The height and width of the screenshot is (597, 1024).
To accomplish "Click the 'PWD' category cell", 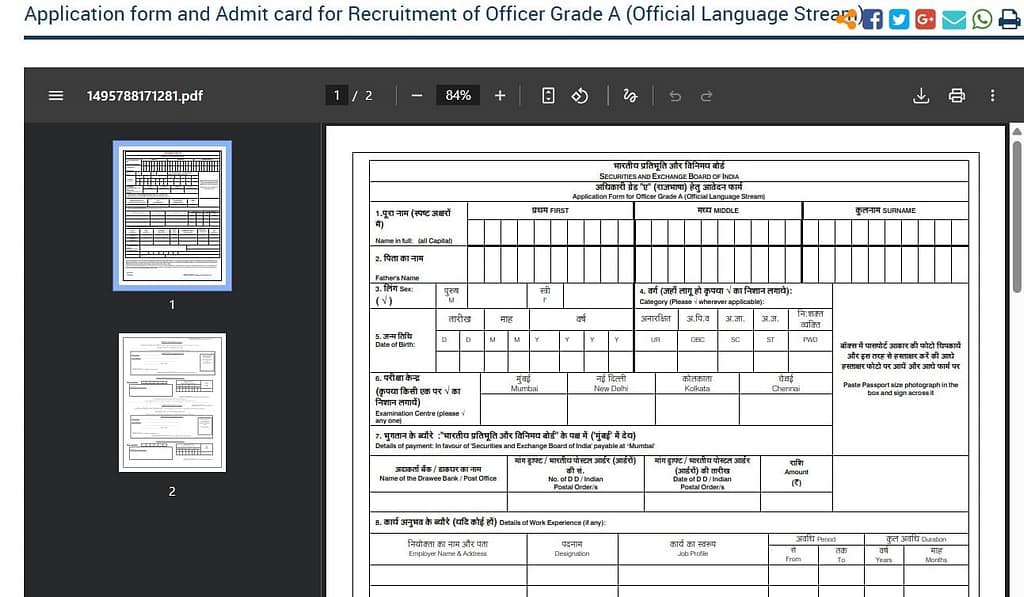I will pos(810,340).
